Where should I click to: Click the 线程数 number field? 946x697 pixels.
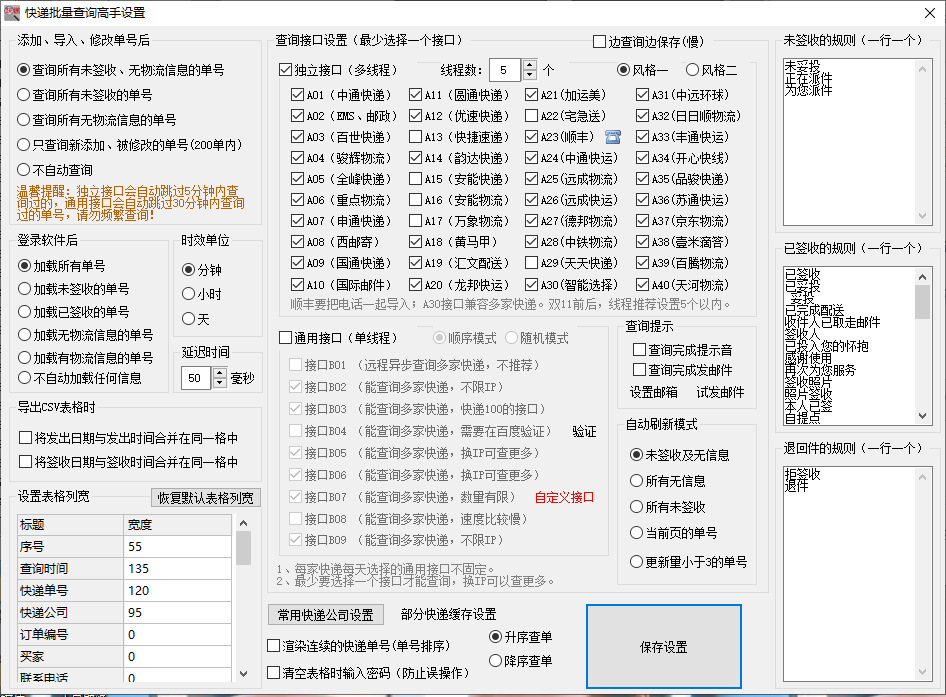coord(504,71)
